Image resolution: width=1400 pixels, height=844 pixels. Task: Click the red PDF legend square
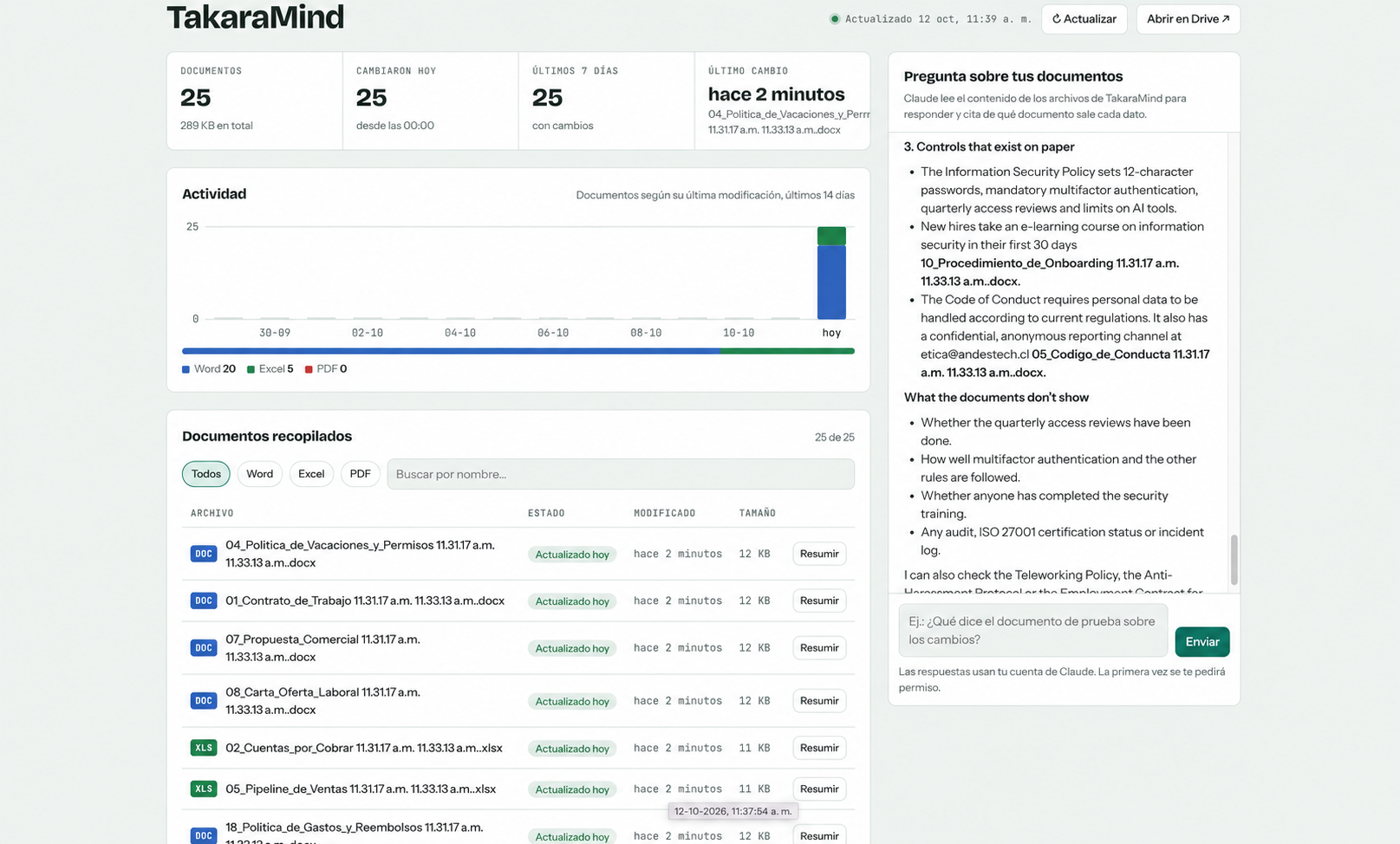pyautogui.click(x=309, y=369)
